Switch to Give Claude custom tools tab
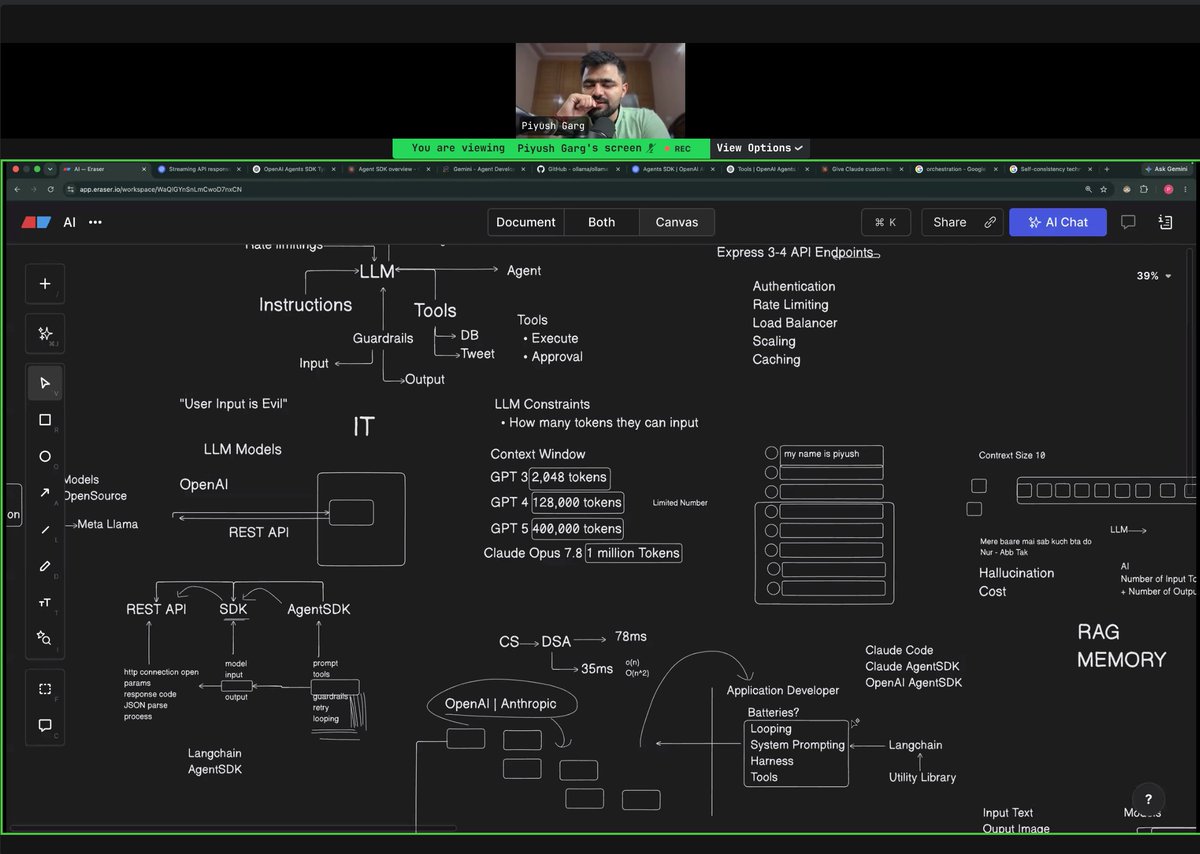1200x854 pixels. pos(861,169)
